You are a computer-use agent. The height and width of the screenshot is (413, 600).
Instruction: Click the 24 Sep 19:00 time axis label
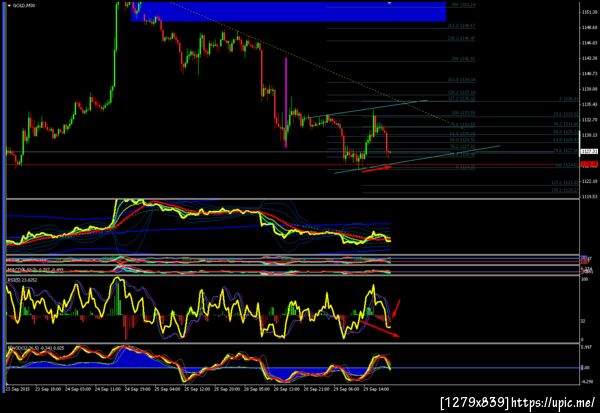coord(138,389)
